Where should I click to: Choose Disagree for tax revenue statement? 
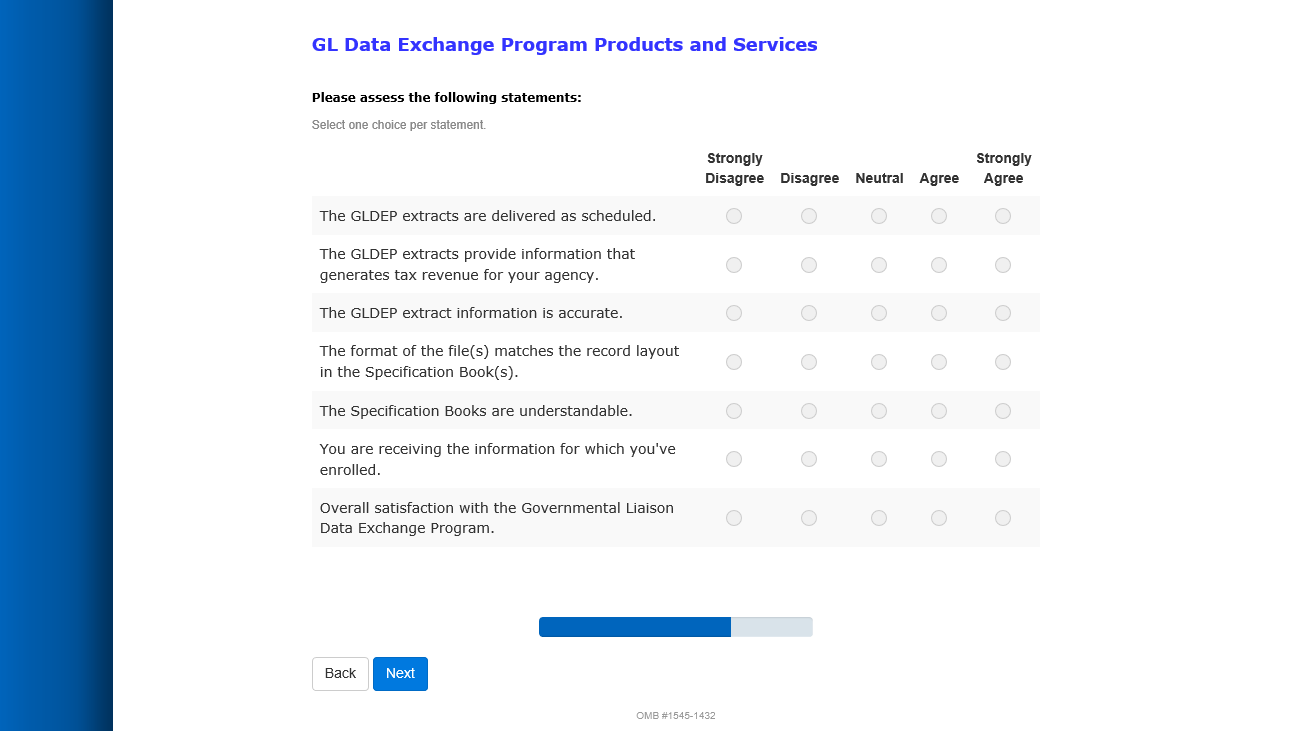point(809,265)
